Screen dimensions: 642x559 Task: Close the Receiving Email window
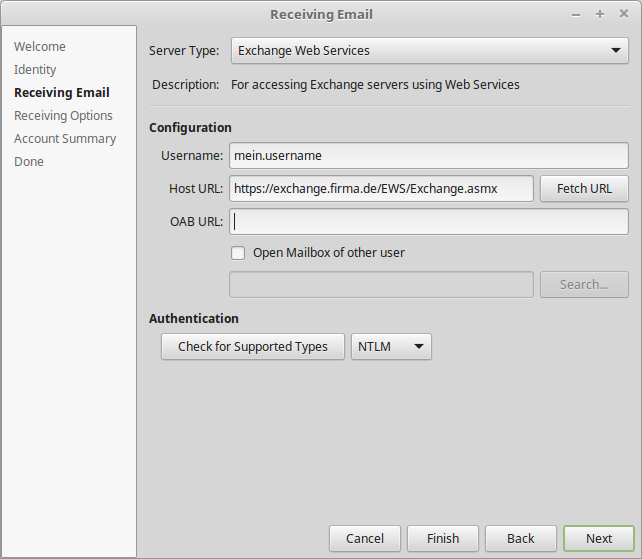coord(624,14)
